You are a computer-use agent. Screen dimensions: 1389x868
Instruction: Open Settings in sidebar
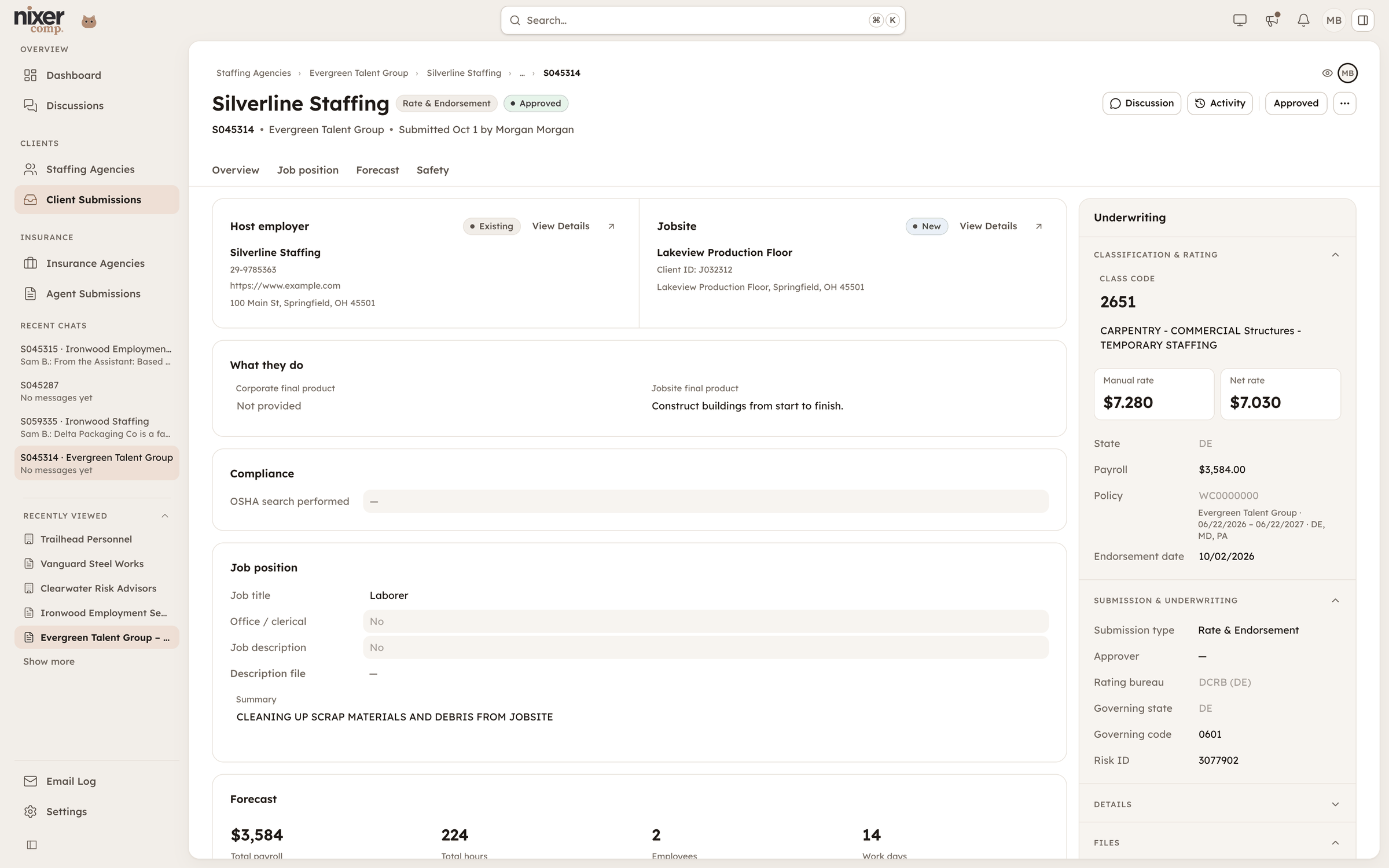pos(97,811)
